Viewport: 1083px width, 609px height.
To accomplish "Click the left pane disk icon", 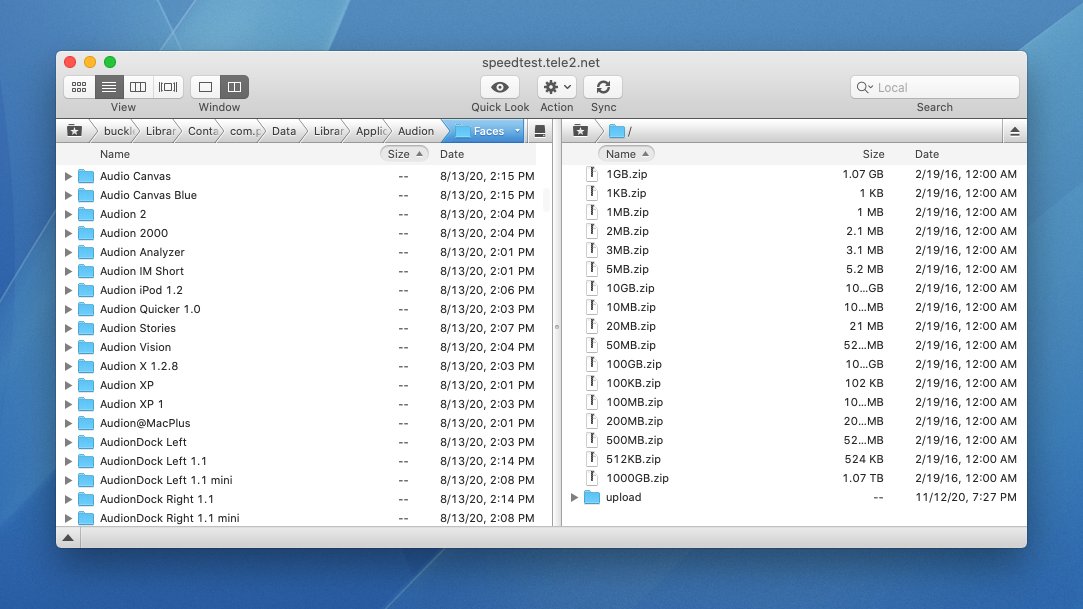I will pyautogui.click(x=540, y=131).
